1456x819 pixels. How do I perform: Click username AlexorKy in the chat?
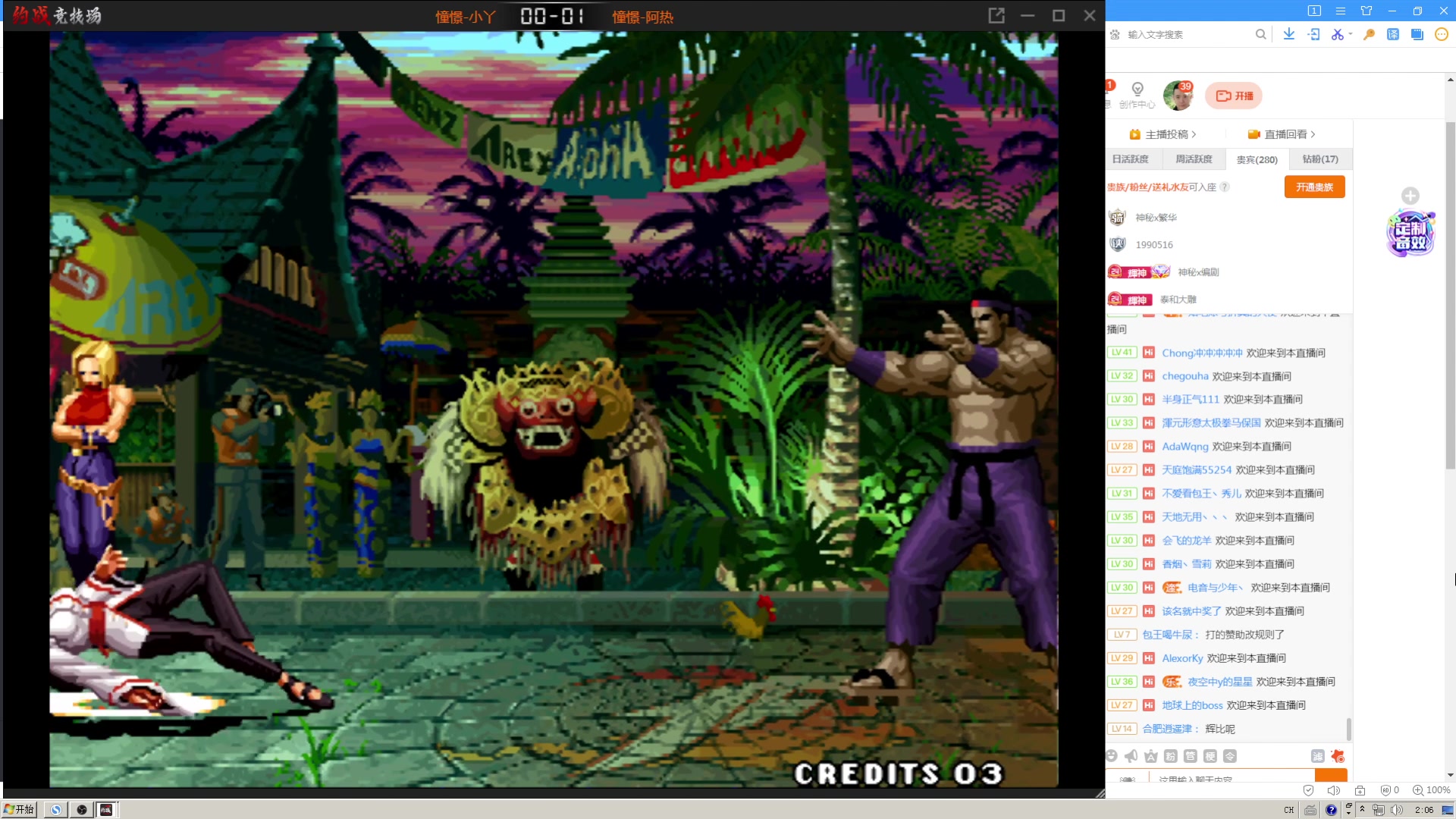1182,658
